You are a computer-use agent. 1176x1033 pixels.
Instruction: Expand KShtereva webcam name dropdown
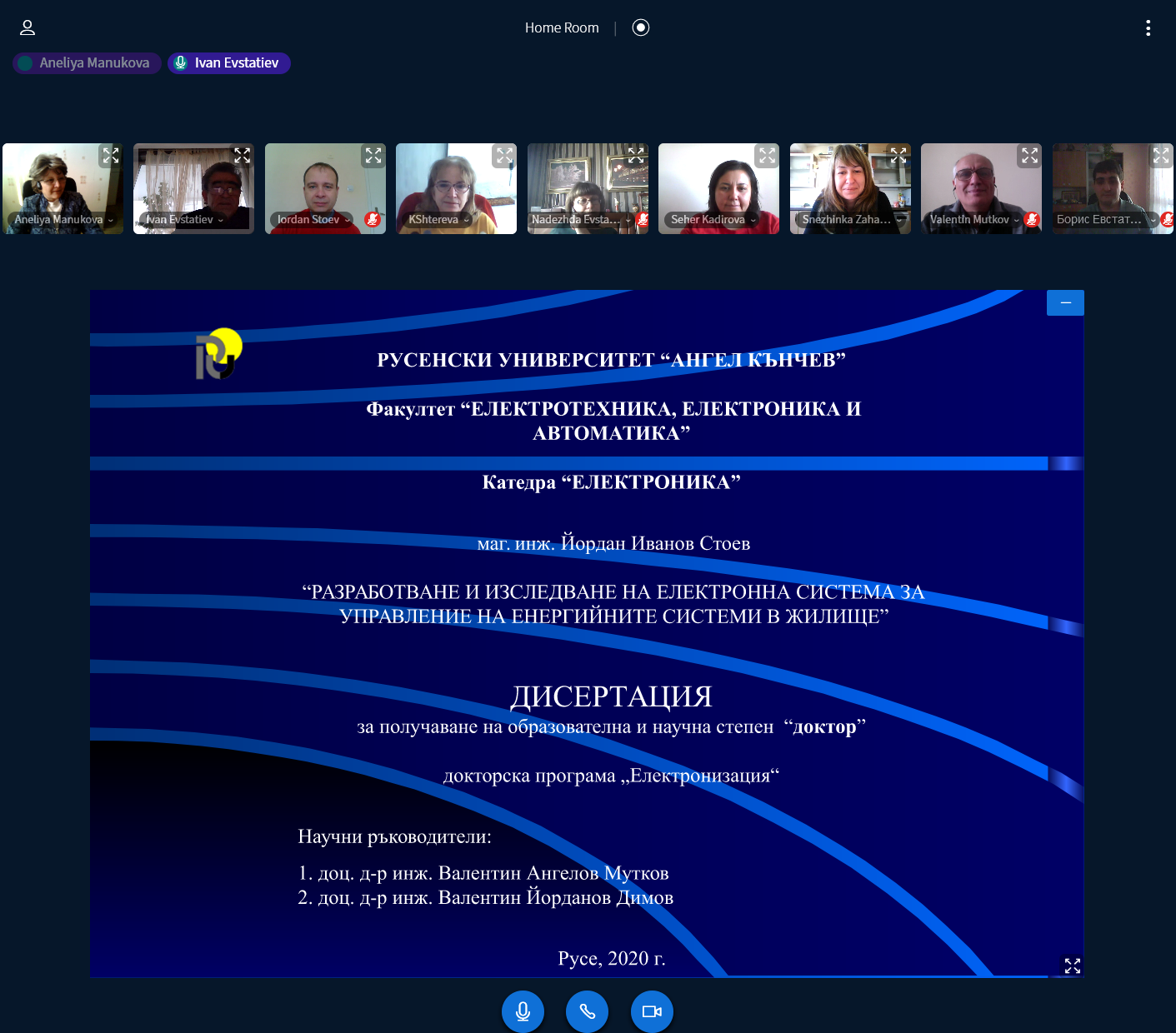coord(439,220)
